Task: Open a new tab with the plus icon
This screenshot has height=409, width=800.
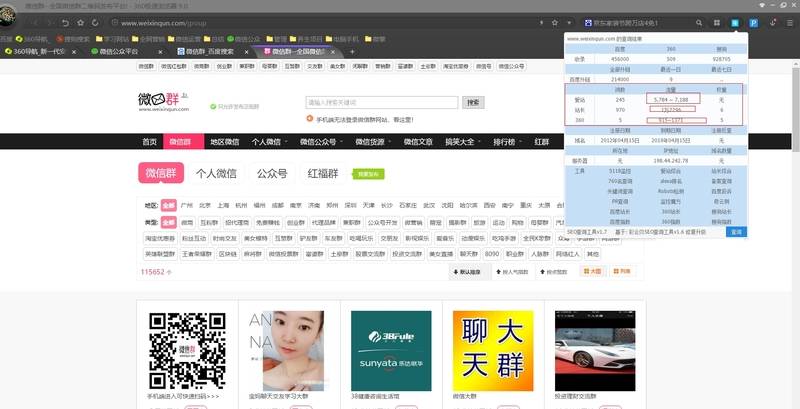Action: click(x=352, y=52)
